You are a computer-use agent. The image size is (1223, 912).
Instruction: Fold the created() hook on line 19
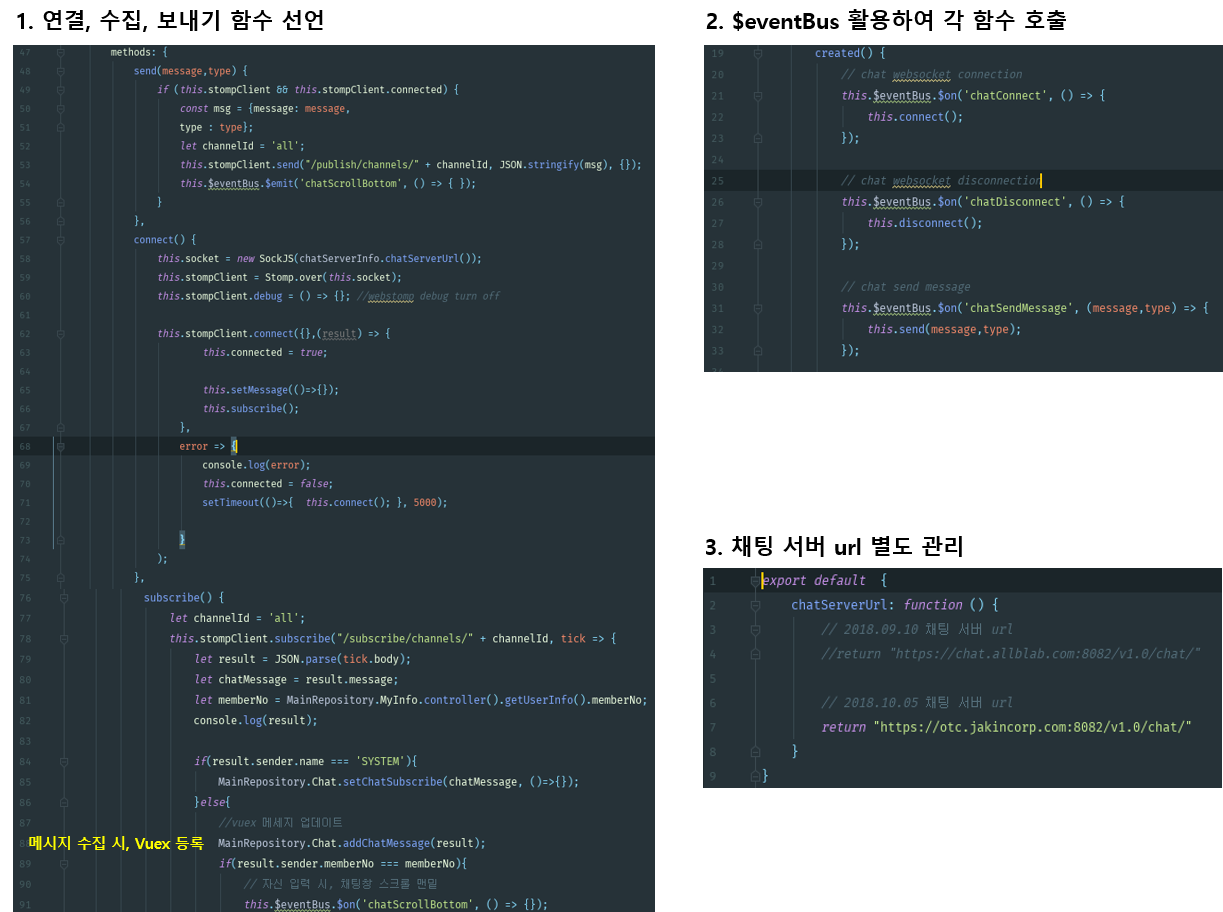757,53
